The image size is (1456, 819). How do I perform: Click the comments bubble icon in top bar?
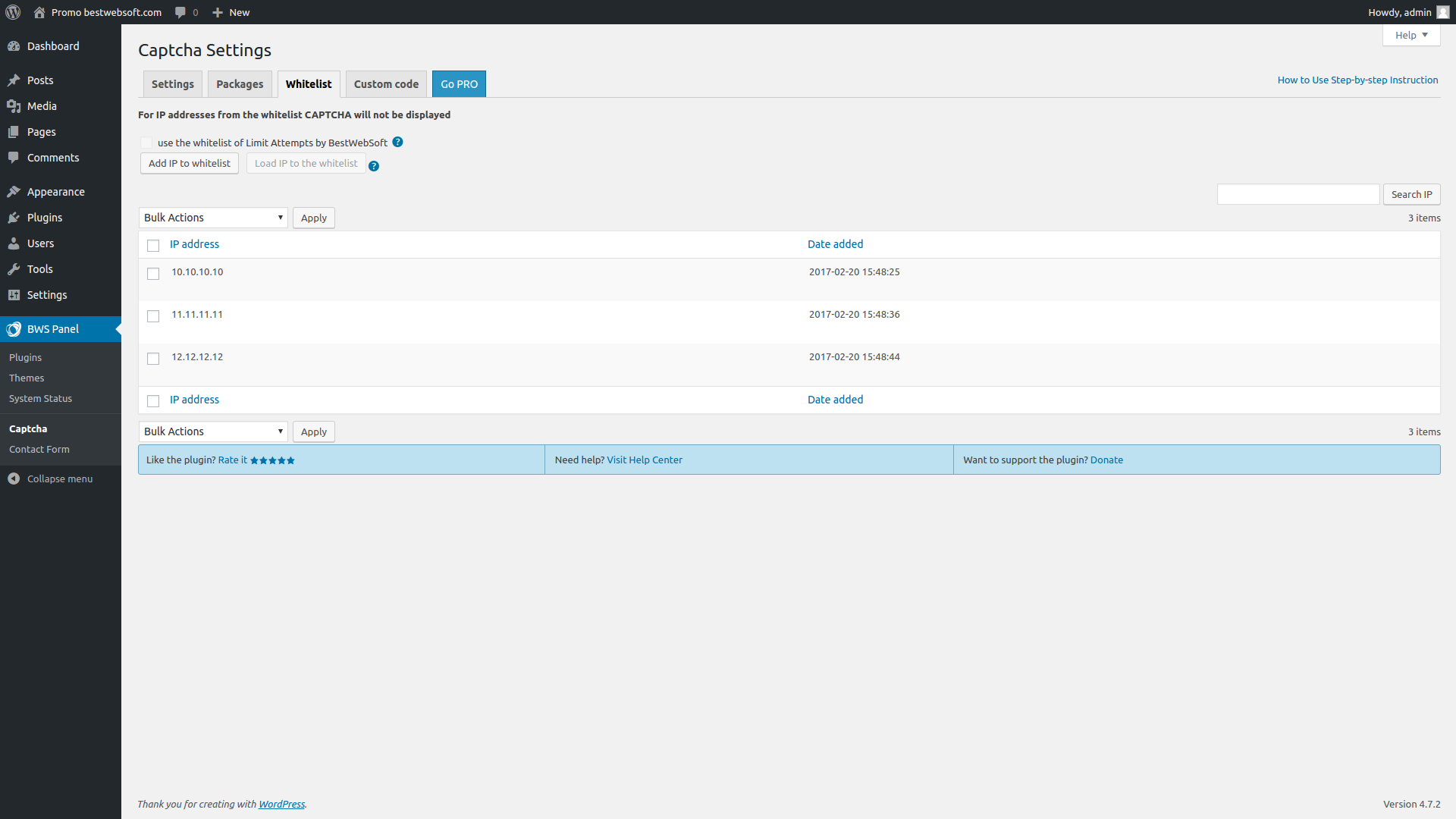coord(180,12)
